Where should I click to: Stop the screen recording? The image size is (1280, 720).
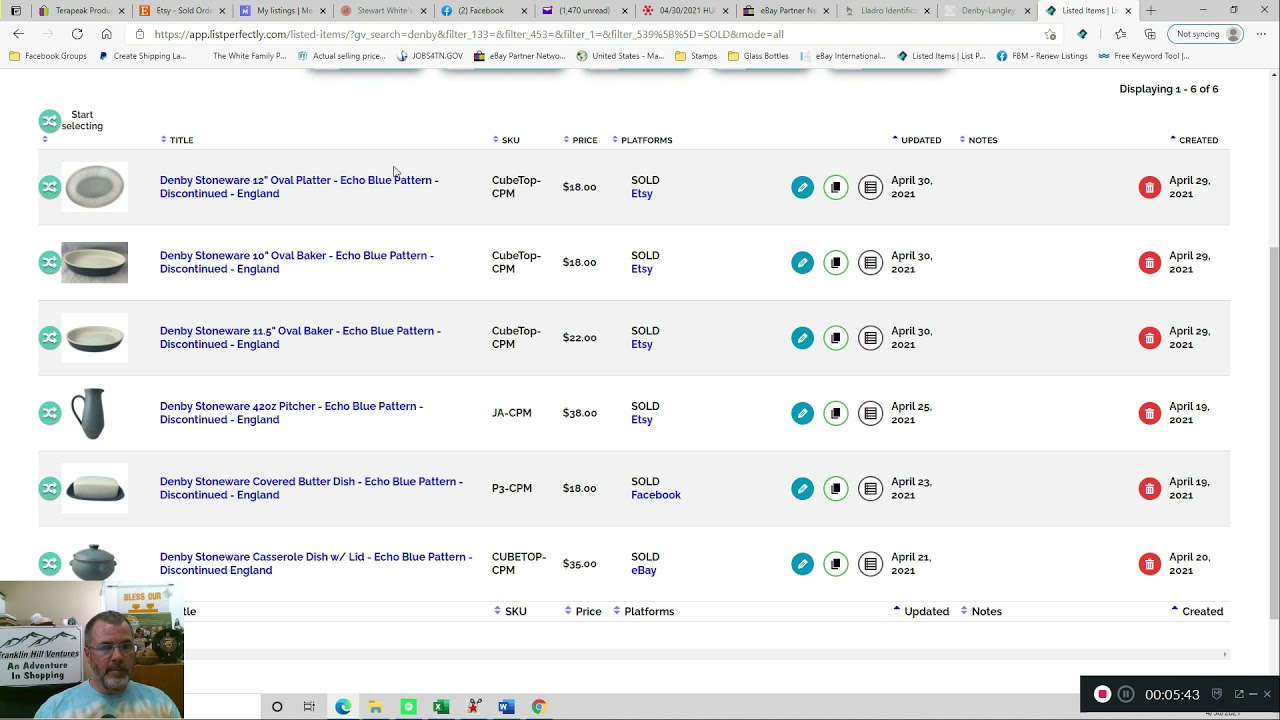(x=1102, y=694)
